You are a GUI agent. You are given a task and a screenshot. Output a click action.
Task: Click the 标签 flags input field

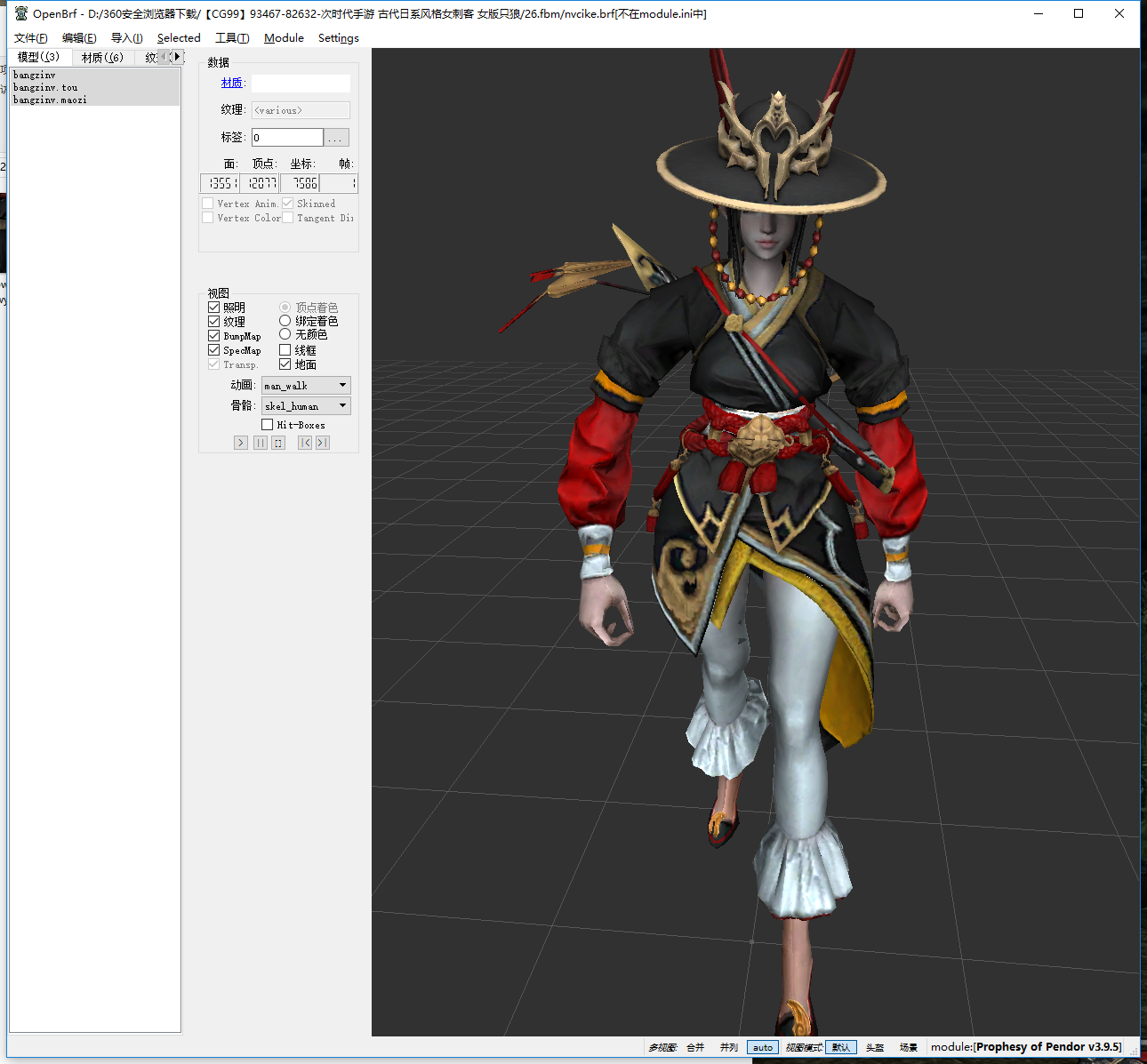[x=287, y=138]
